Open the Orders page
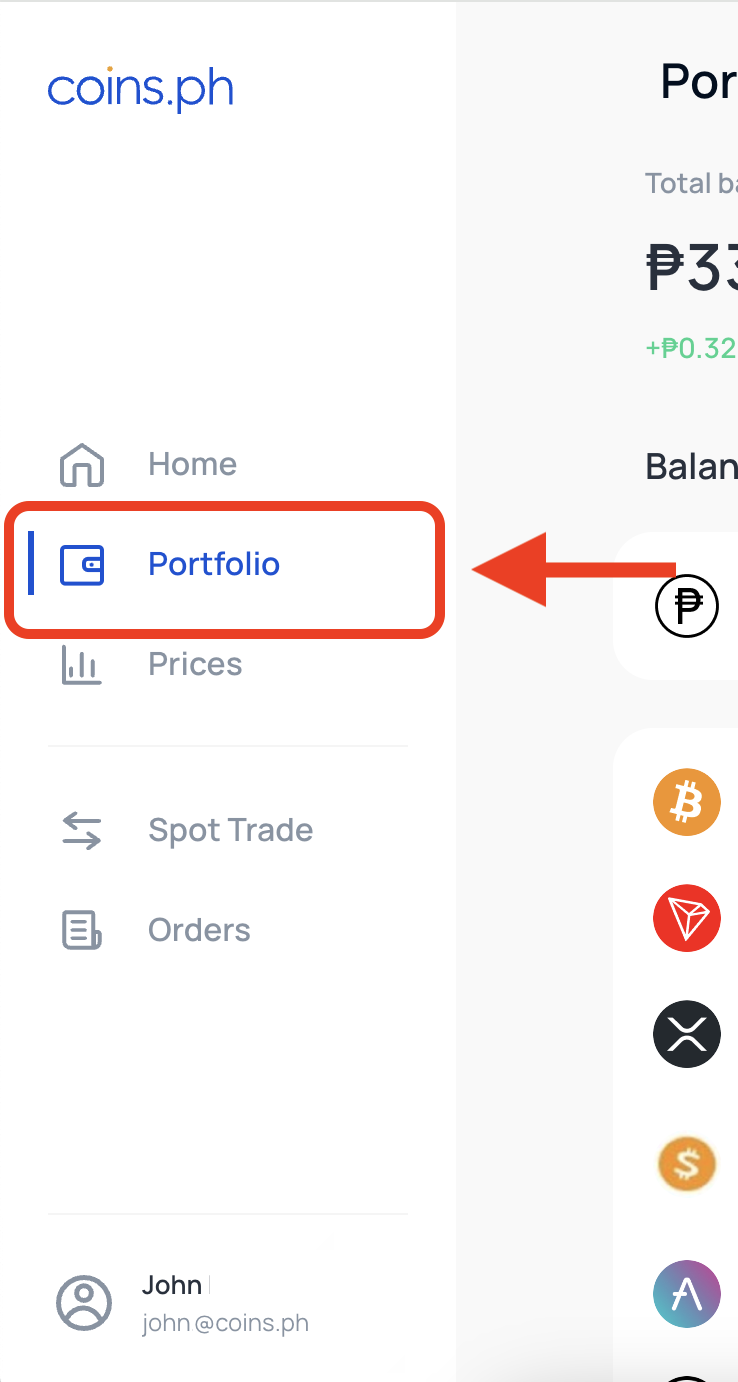The image size is (738, 1382). coord(199,931)
